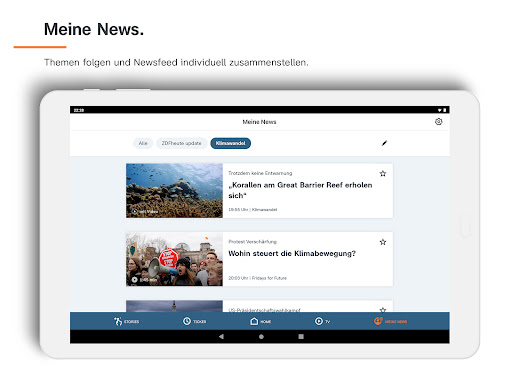
Task: Tap the pencil edit topics icon
Action: coord(384,143)
